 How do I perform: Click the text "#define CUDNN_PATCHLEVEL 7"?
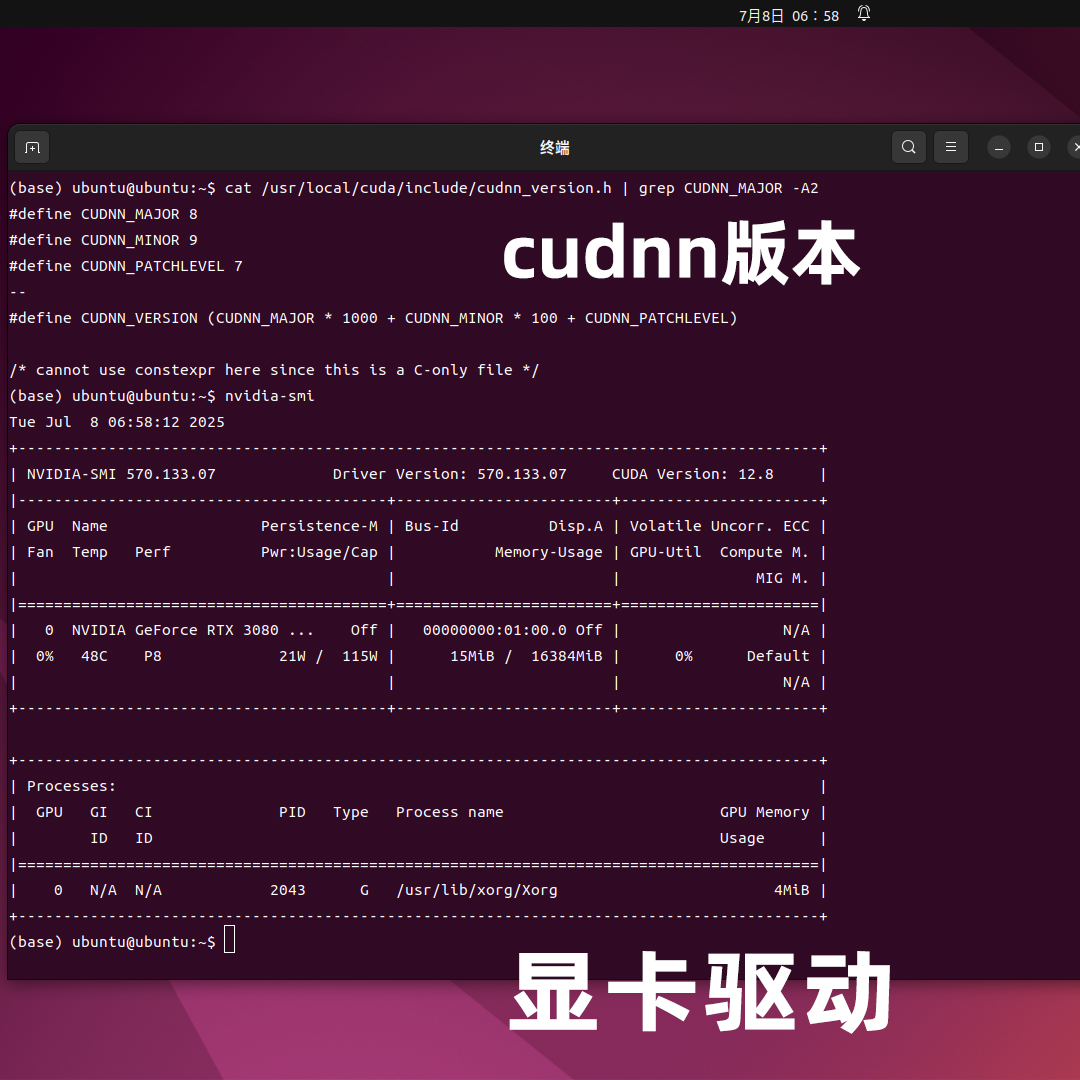click(x=126, y=266)
